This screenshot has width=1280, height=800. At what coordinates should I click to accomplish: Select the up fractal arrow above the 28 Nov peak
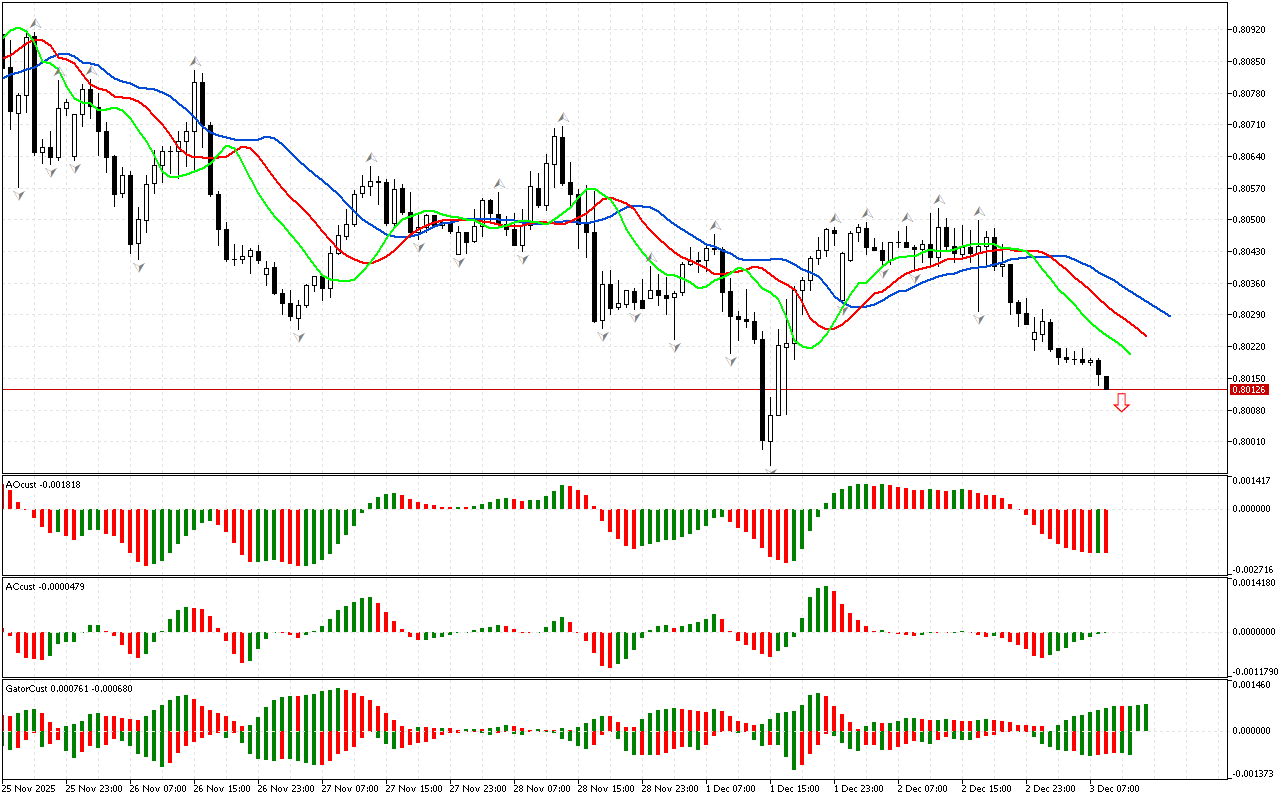563,118
